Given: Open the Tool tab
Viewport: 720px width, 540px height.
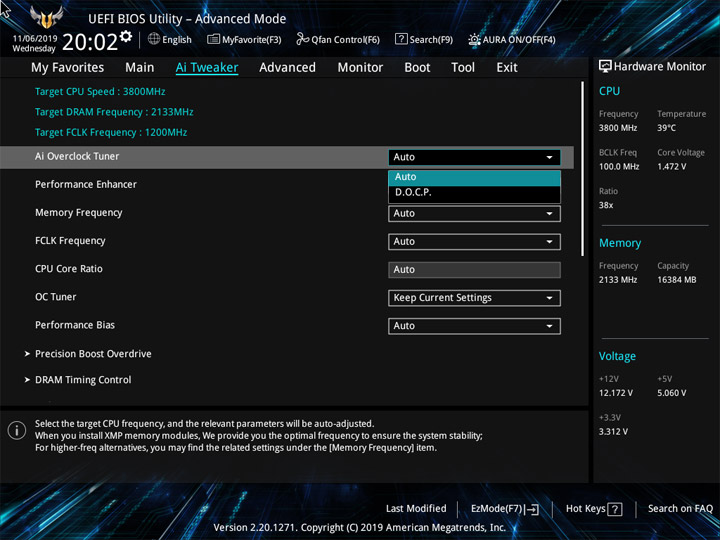Looking at the screenshot, I should click(x=463, y=68).
